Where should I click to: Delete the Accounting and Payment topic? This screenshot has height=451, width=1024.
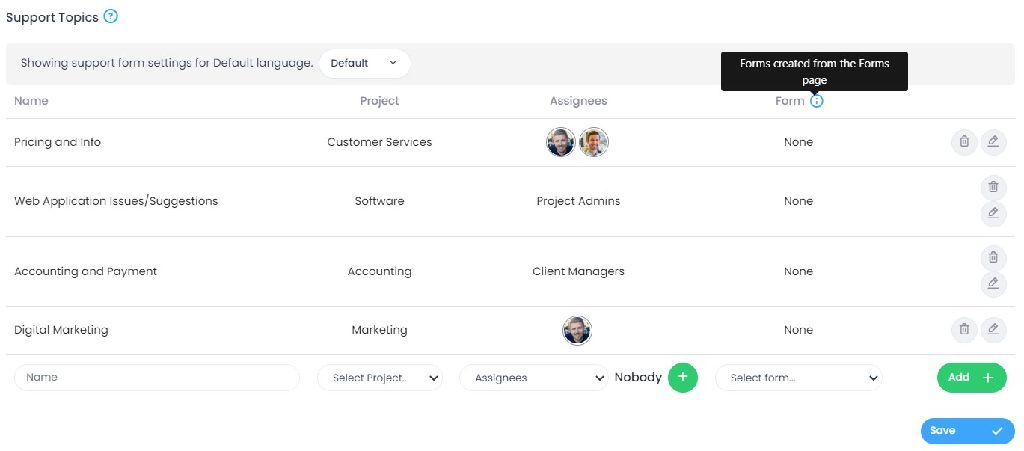993,257
